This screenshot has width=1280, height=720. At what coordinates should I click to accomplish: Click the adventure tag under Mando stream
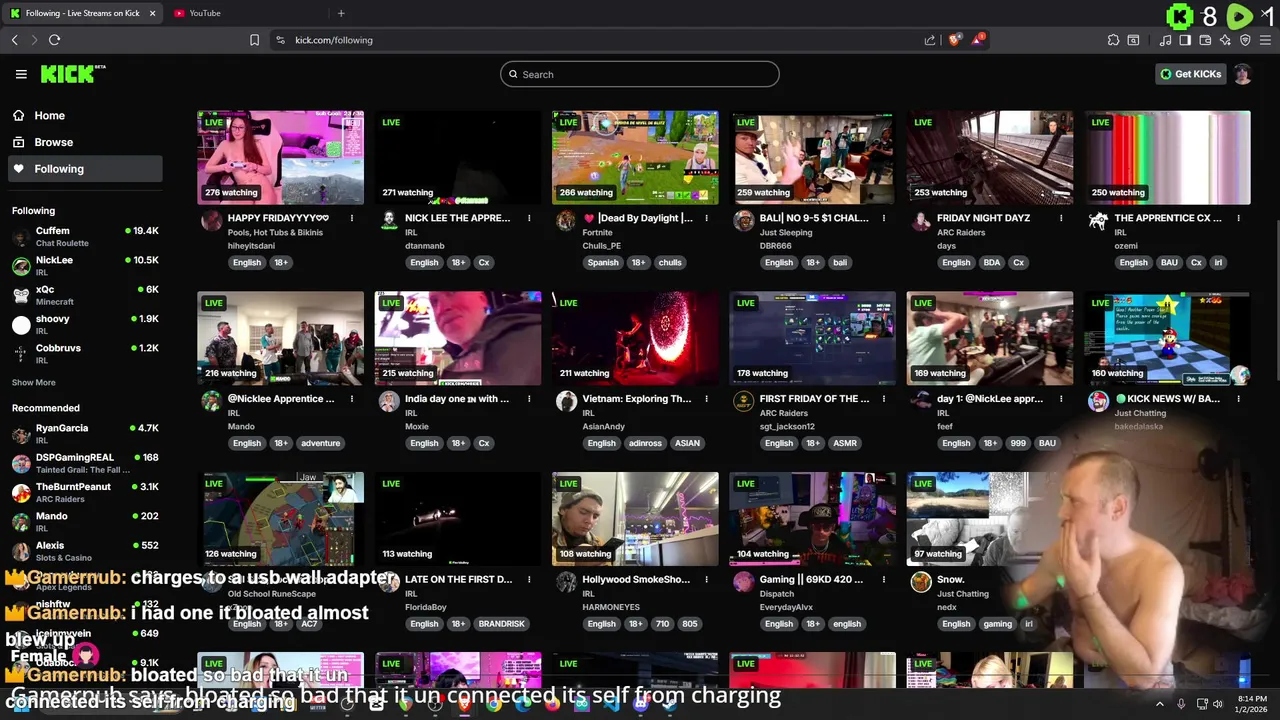[x=320, y=443]
